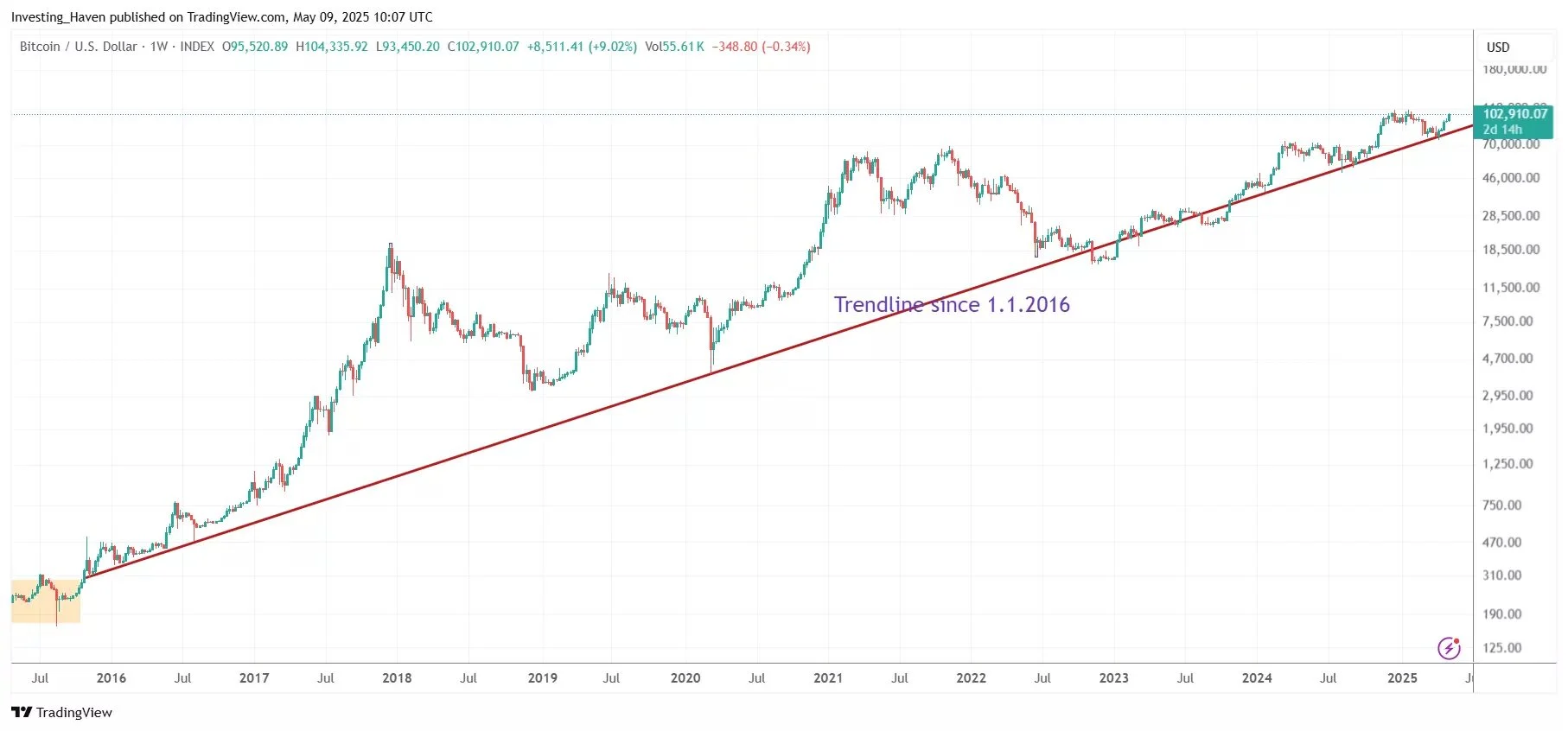Click the Bitcoin / U.S. Dollar symbol title
The height and width of the screenshot is (731, 1568).
79,47
